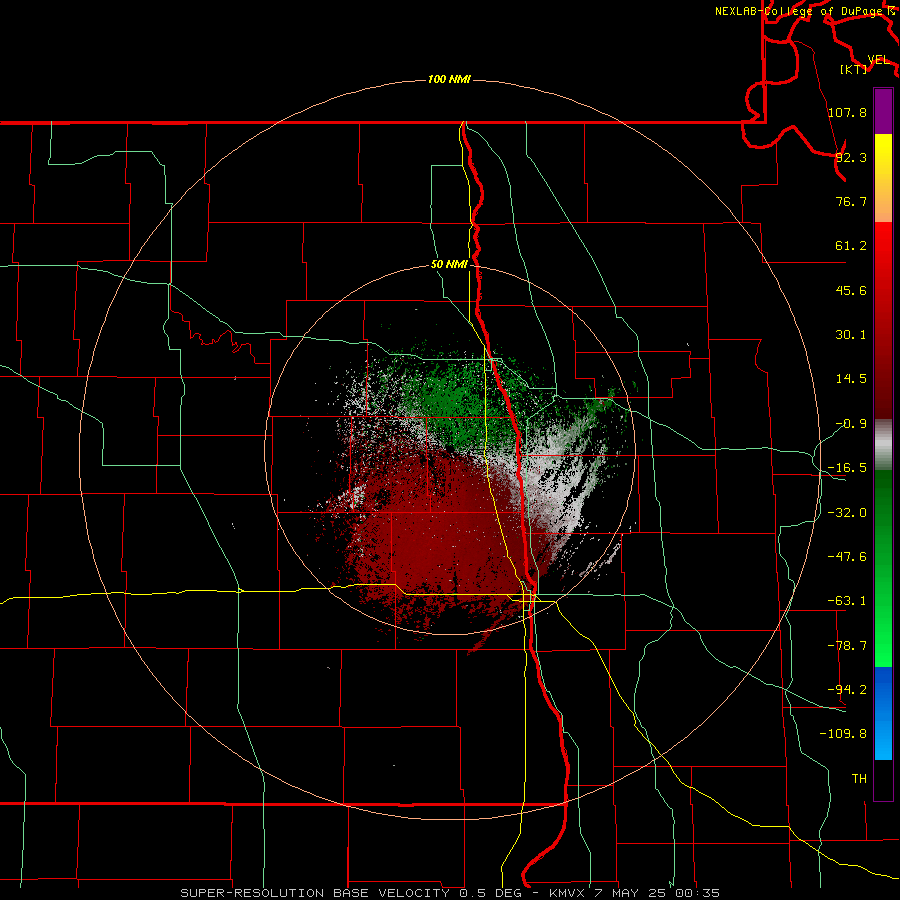Click the -63.1 velocity scale label
Screen dimensions: 900x900
pyautogui.click(x=847, y=601)
